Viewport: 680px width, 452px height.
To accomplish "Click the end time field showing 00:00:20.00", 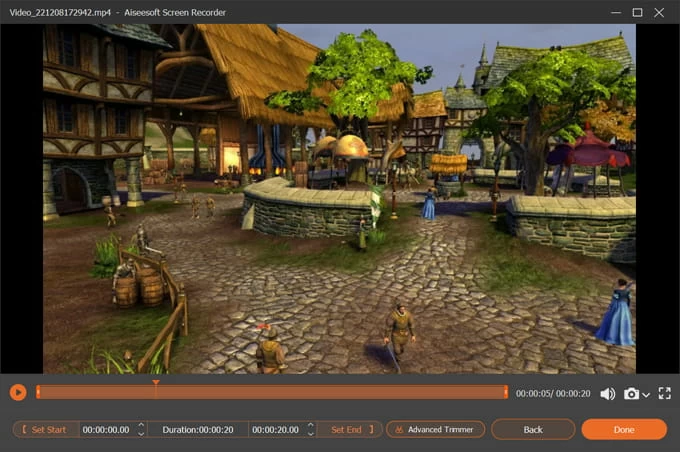I will [x=274, y=429].
